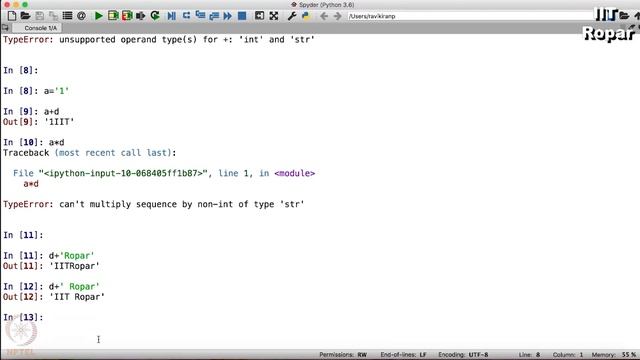The image size is (640, 360).
Task: Open file with folder icon
Action: (x=25, y=16)
